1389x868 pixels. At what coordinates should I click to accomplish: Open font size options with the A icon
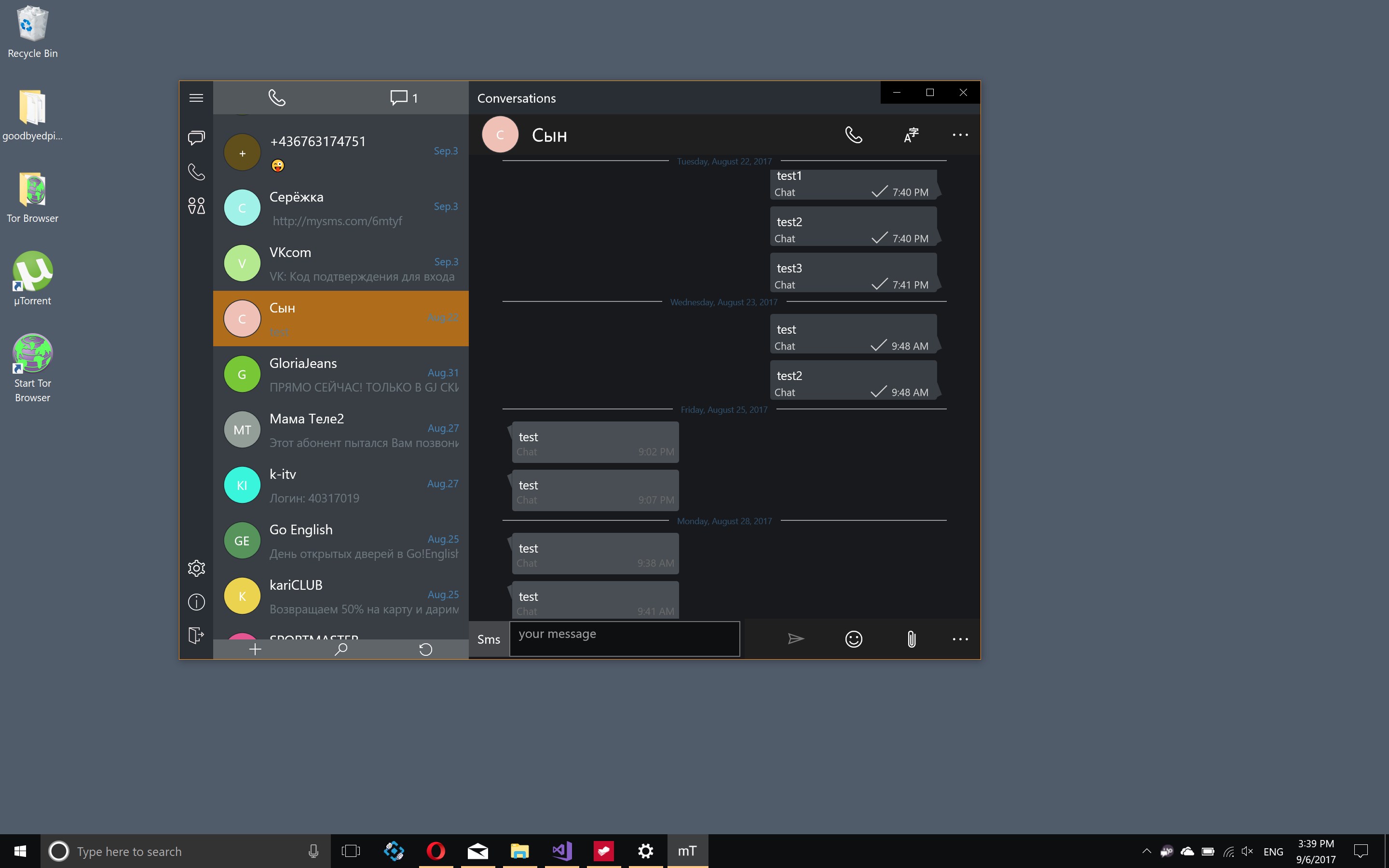click(910, 135)
